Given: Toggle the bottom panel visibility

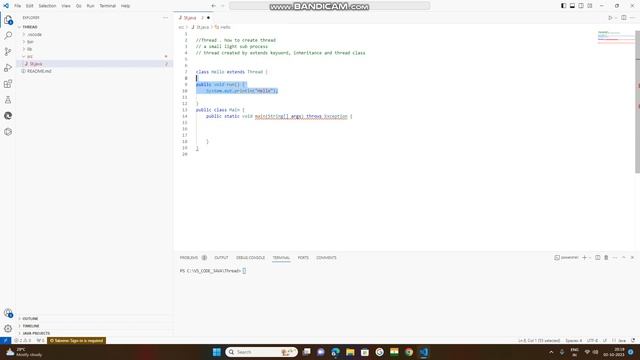Looking at the screenshot, I should point(572,6).
